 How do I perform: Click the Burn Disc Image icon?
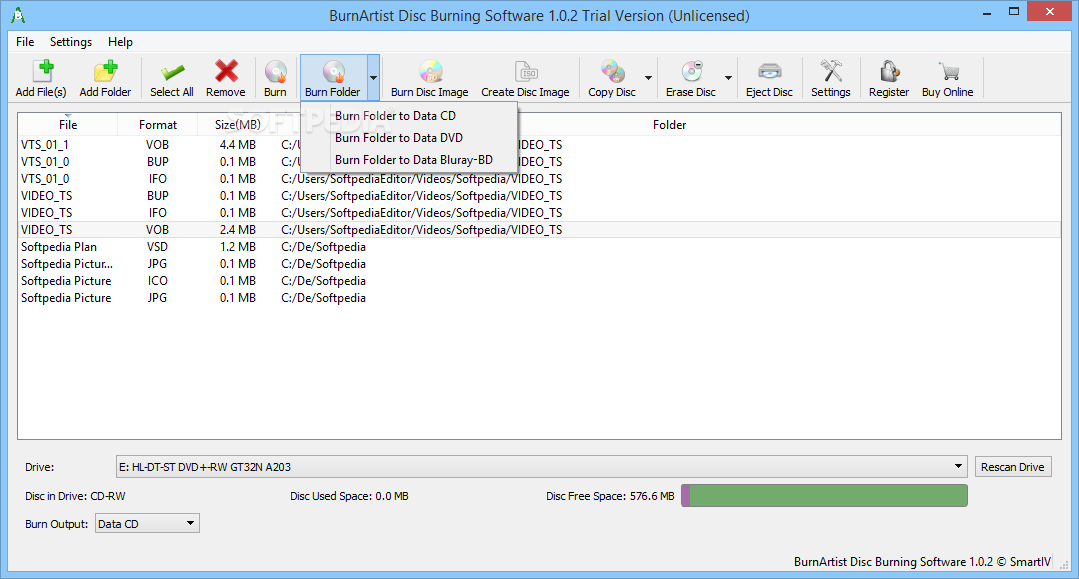[x=430, y=71]
